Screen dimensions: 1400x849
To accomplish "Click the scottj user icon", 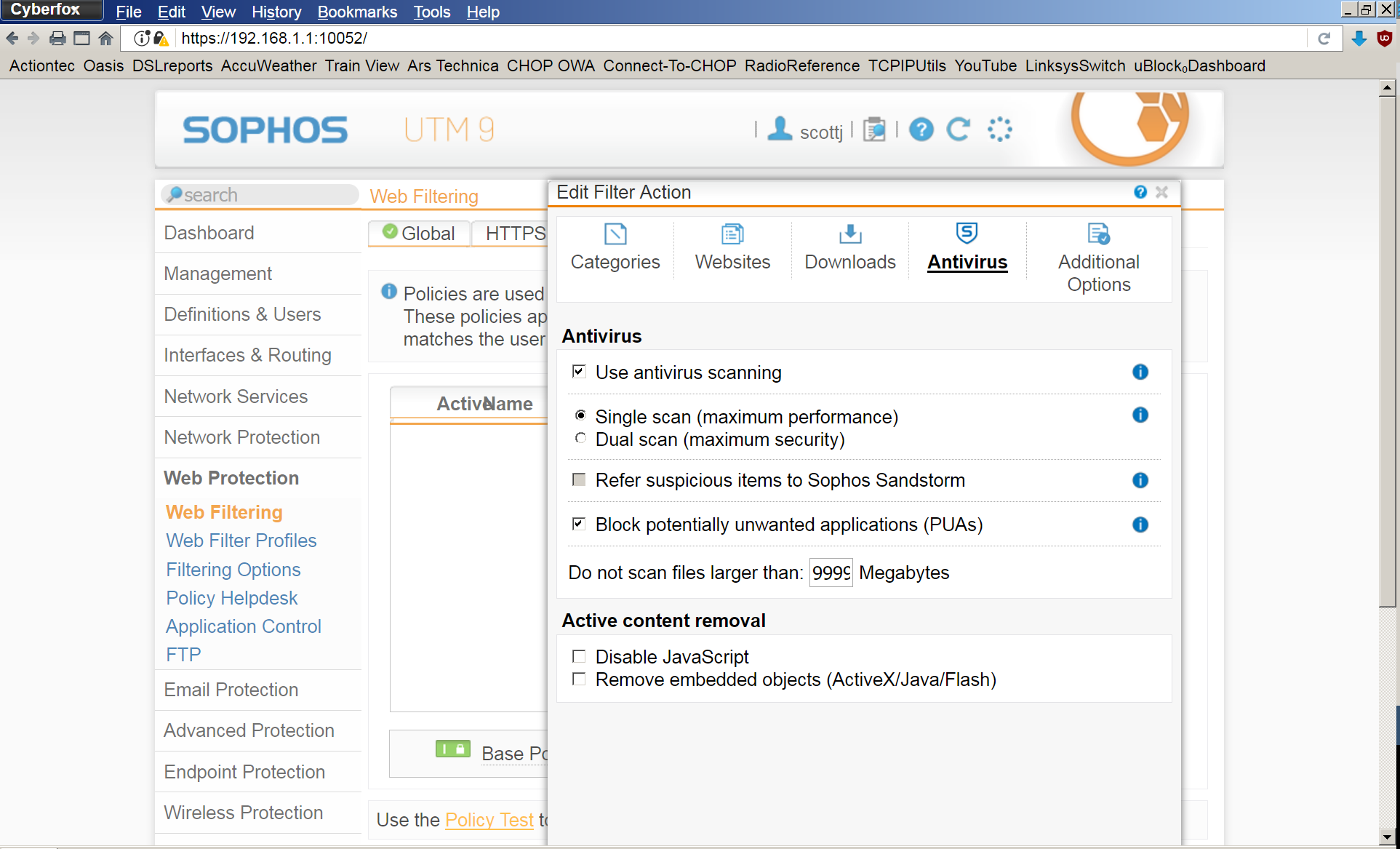I will tap(780, 129).
